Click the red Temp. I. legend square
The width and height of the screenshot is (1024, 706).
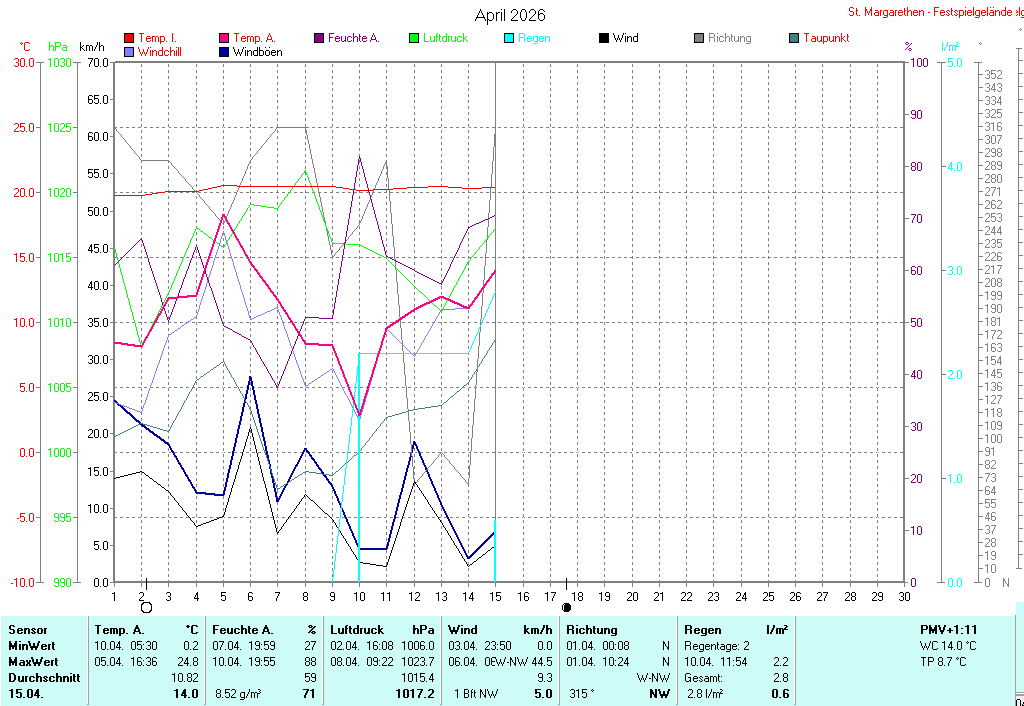tap(129, 38)
